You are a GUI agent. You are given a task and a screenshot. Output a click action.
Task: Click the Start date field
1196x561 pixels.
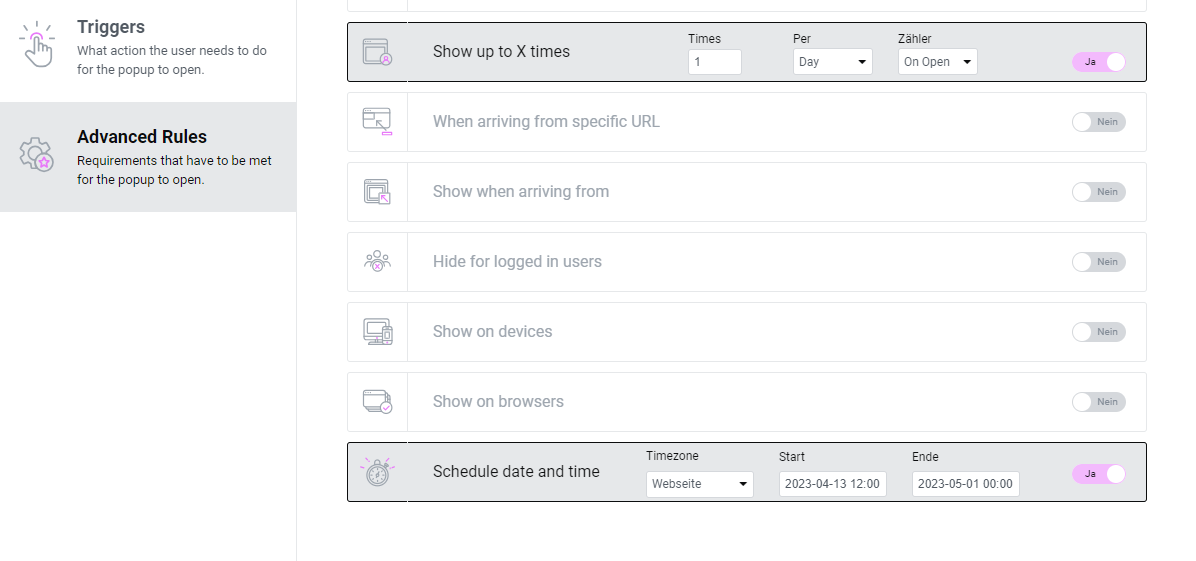832,484
